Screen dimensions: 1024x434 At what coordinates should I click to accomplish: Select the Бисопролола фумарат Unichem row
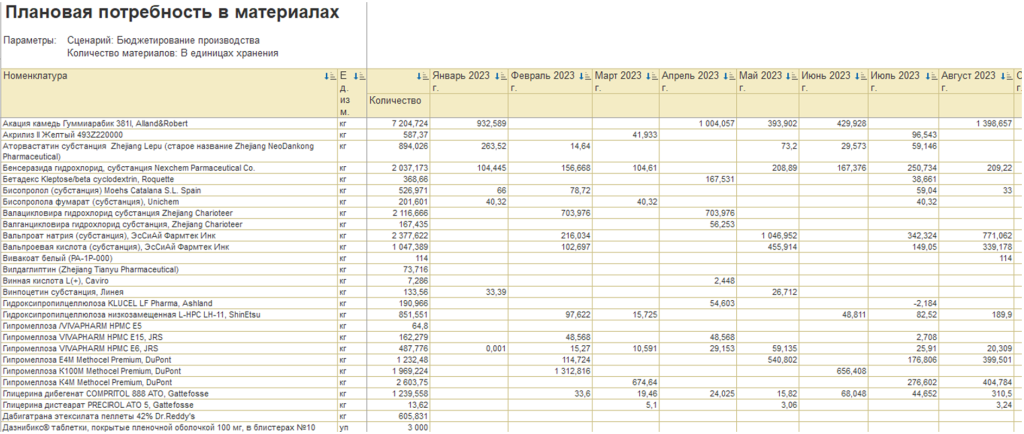pyautogui.click(x=511, y=202)
